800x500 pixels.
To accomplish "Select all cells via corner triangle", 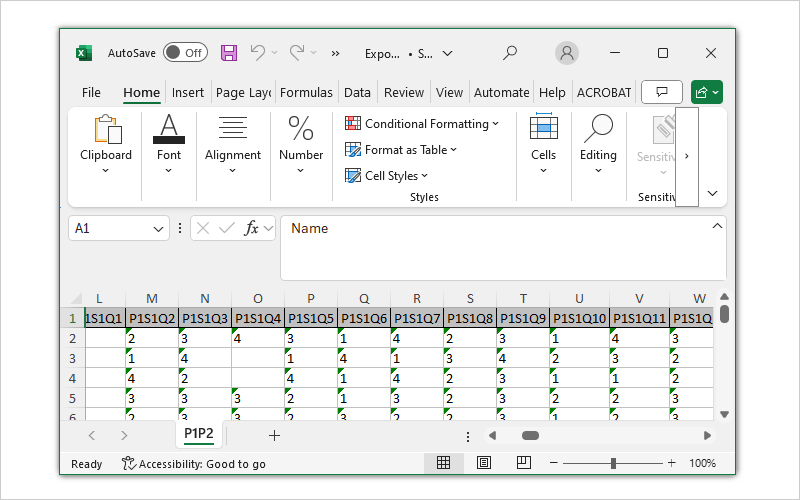I will pos(76,298).
